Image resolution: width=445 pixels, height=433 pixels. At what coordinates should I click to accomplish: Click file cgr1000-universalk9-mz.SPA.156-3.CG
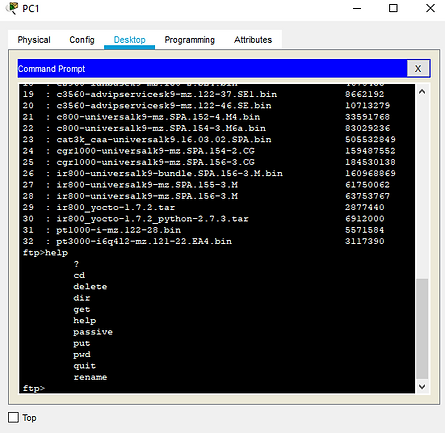pyautogui.click(x=155, y=162)
